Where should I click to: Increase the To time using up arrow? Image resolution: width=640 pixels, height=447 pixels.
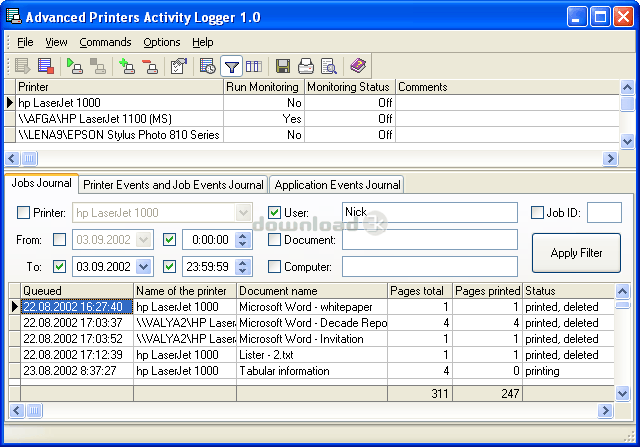pos(243,262)
